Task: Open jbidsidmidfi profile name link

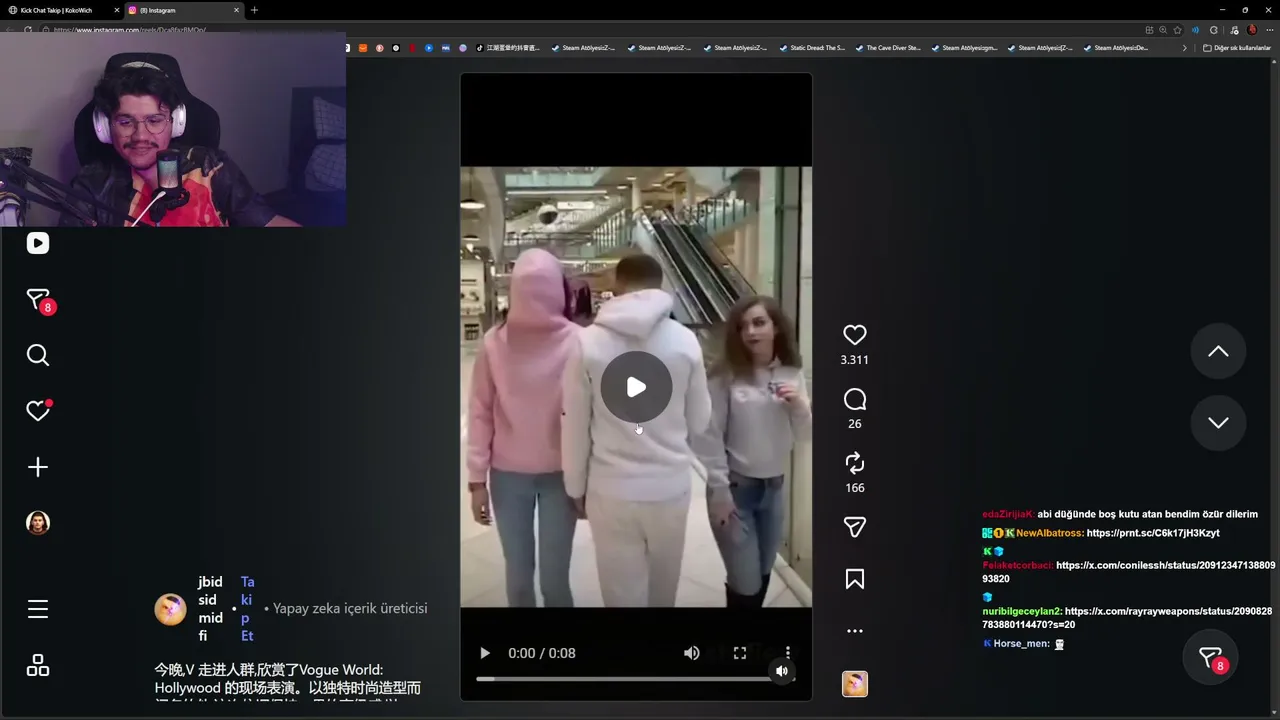Action: pyautogui.click(x=210, y=609)
